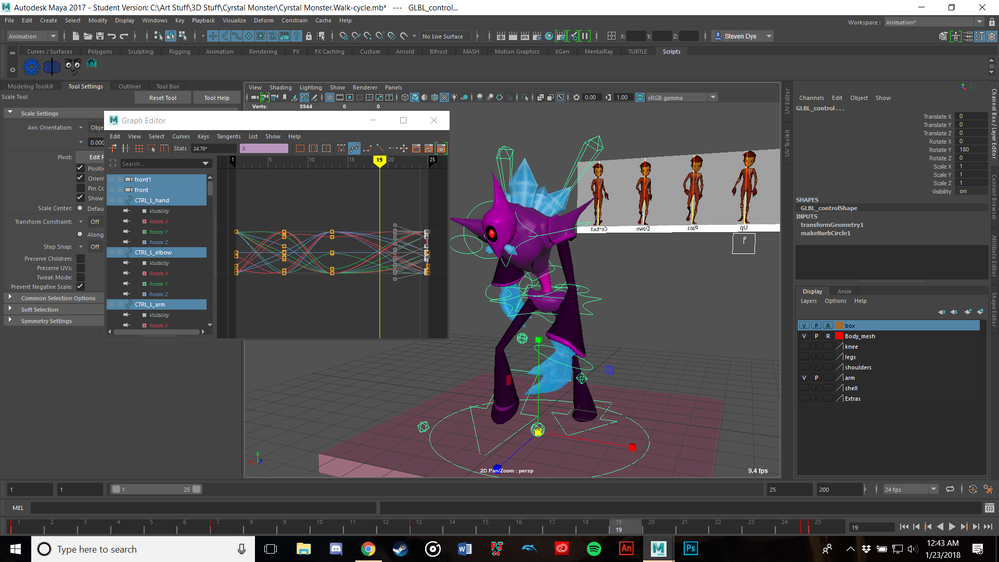Open the Deform menu in the main menu bar
Image resolution: width=999 pixels, height=562 pixels.
(263, 20)
